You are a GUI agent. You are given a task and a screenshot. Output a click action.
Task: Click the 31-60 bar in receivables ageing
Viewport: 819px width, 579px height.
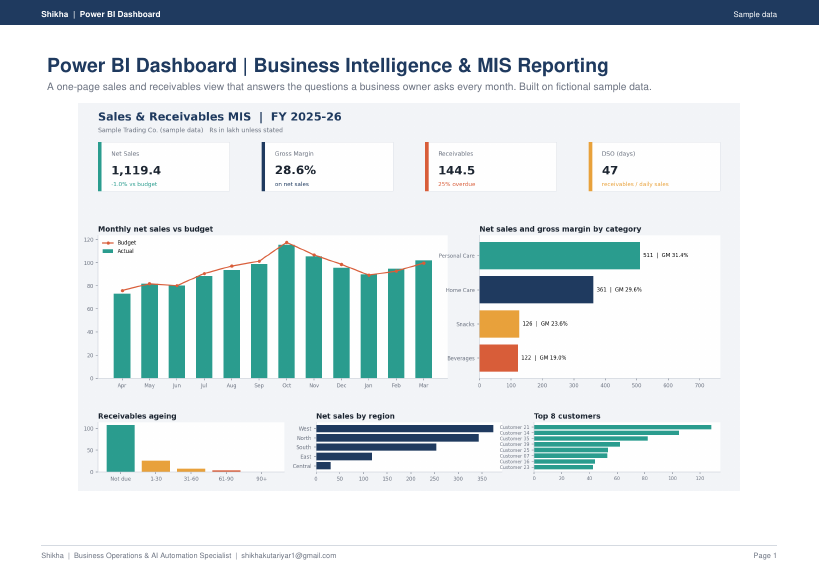pyautogui.click(x=191, y=470)
